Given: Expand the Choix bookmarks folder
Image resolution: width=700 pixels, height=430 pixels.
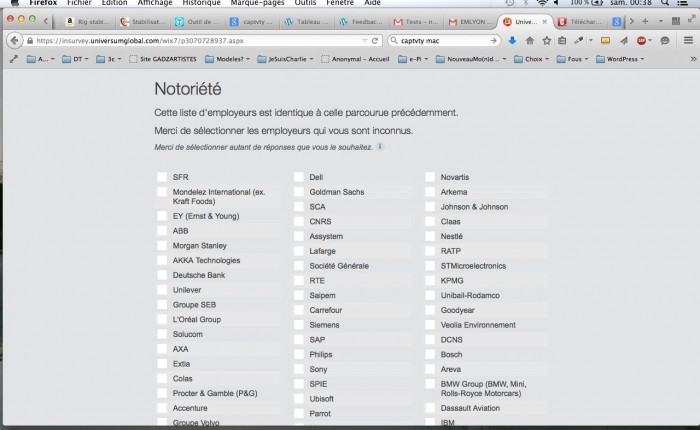Looking at the screenshot, I should [531, 59].
